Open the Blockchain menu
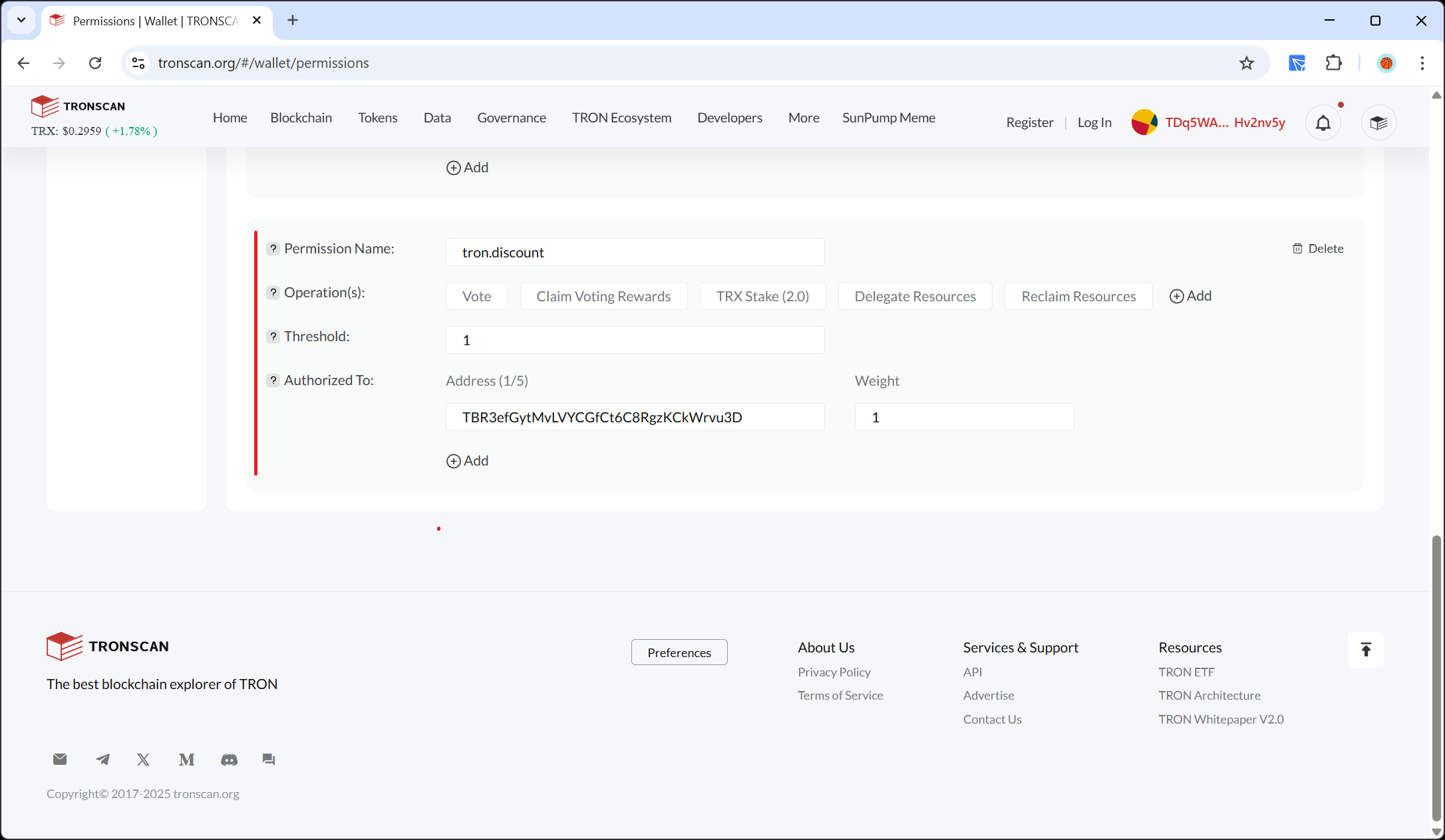Image resolution: width=1445 pixels, height=840 pixels. coord(301,118)
